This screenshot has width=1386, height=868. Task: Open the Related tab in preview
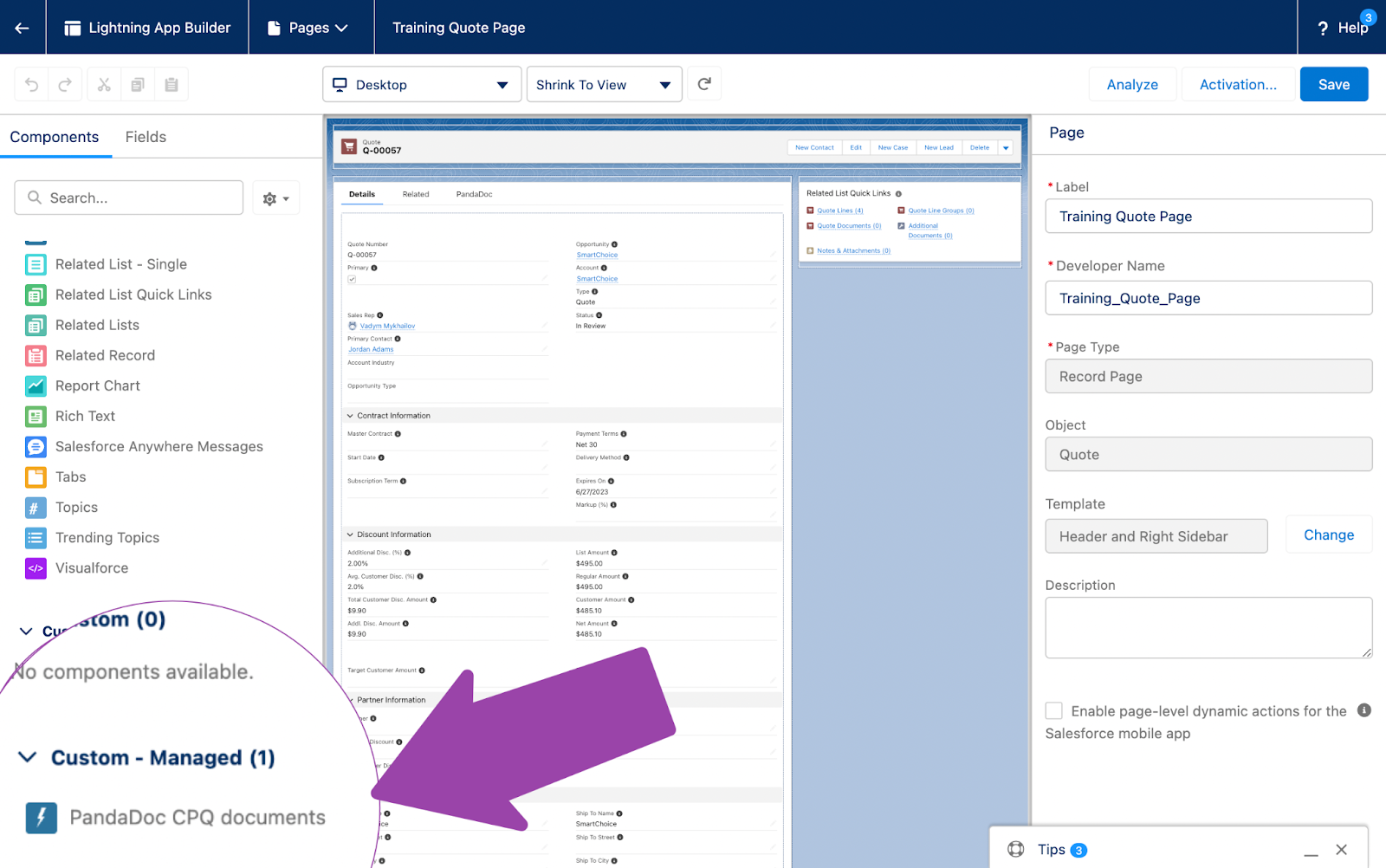point(416,194)
